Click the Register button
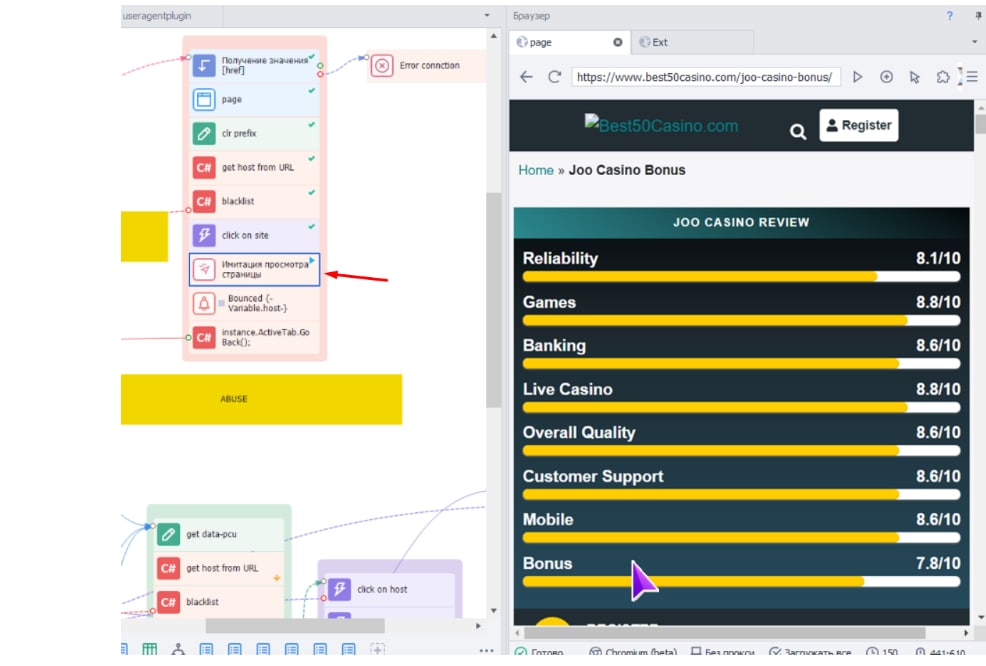This screenshot has width=986, height=666. (858, 125)
